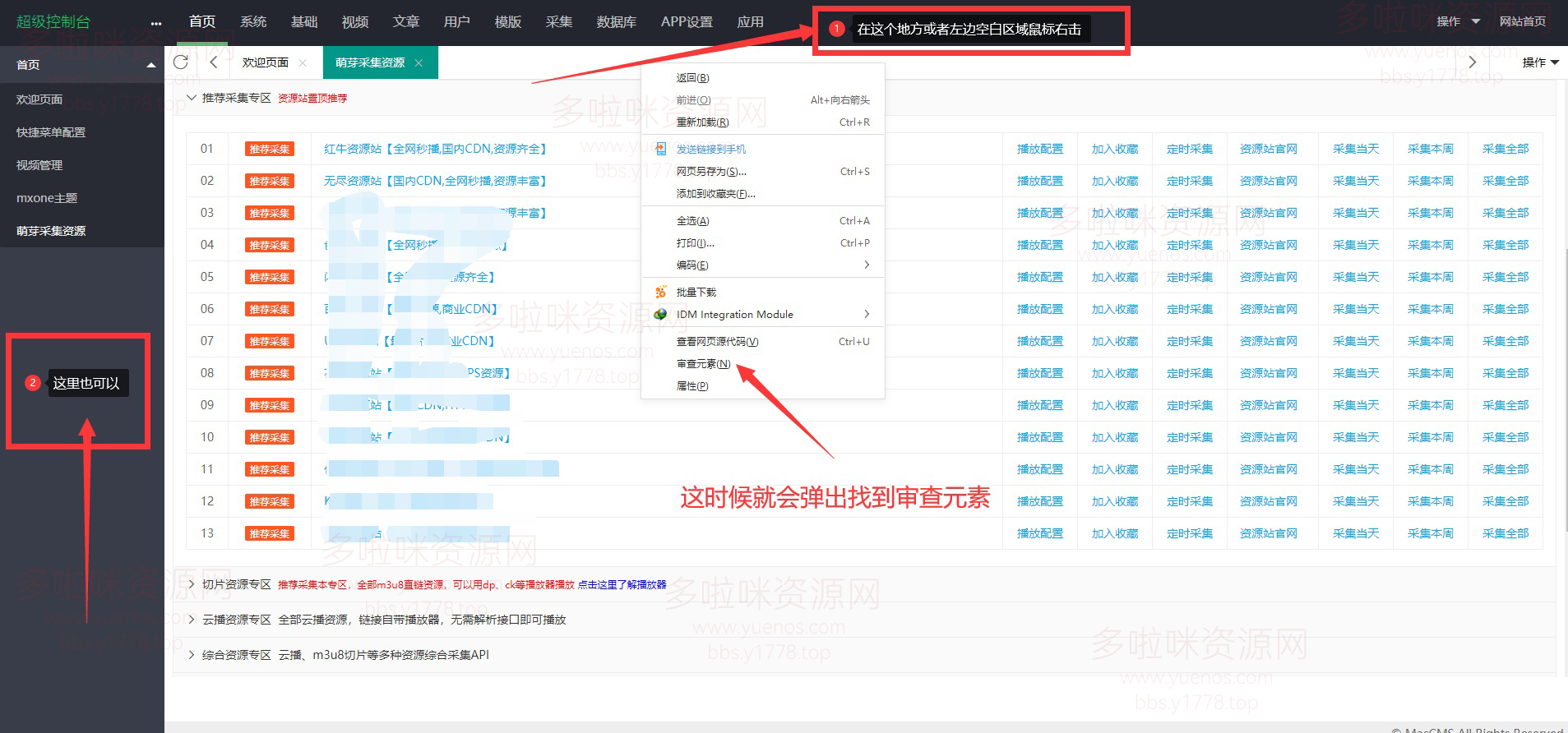Image resolution: width=1568 pixels, height=733 pixels.
Task: Choose 添加到收藏夹(F) from the context menu
Action: 715,194
